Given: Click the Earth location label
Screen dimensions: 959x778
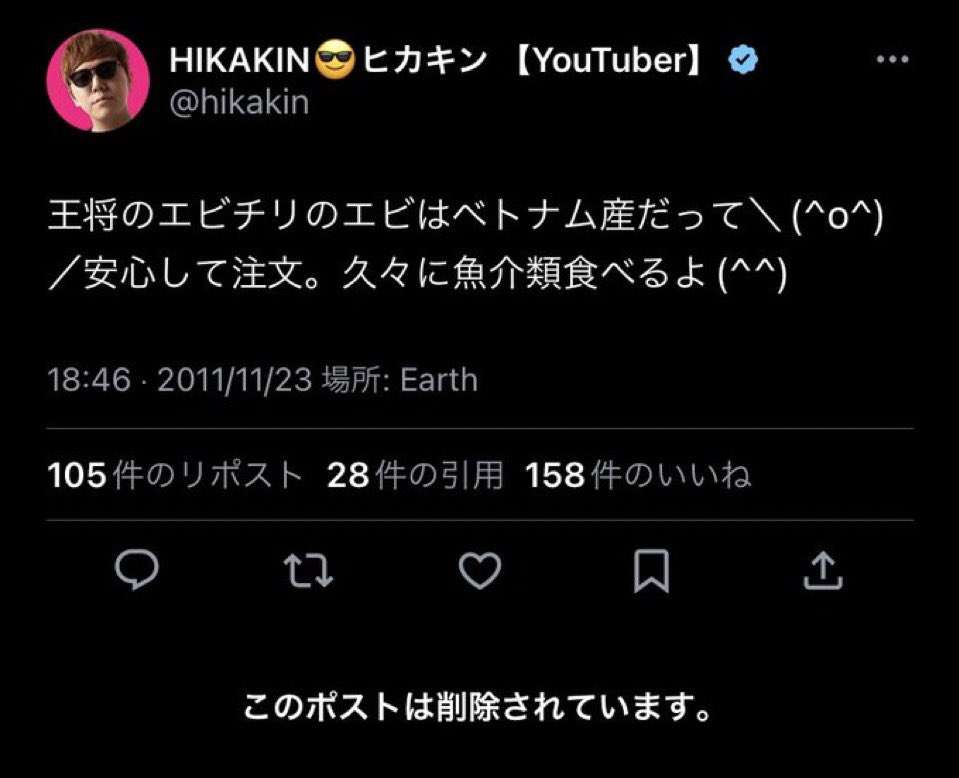Looking at the screenshot, I should pos(439,380).
